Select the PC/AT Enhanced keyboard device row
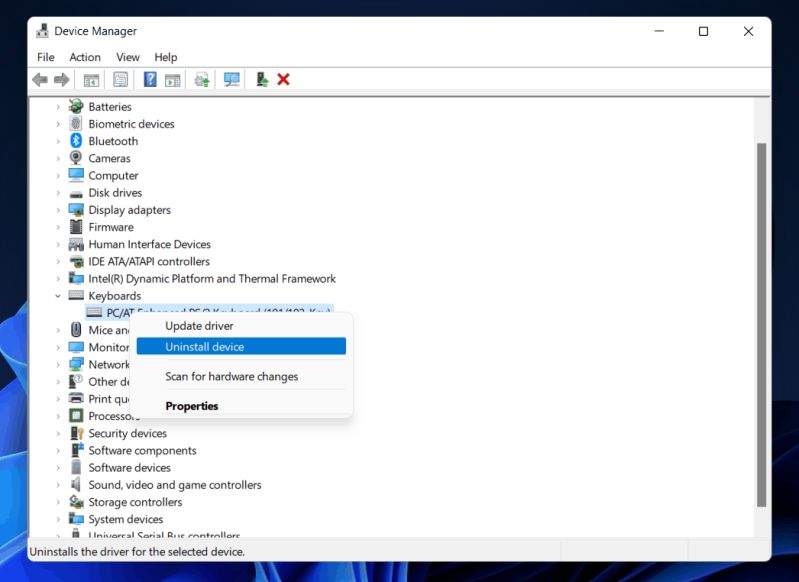The width and height of the screenshot is (799, 582). click(209, 311)
